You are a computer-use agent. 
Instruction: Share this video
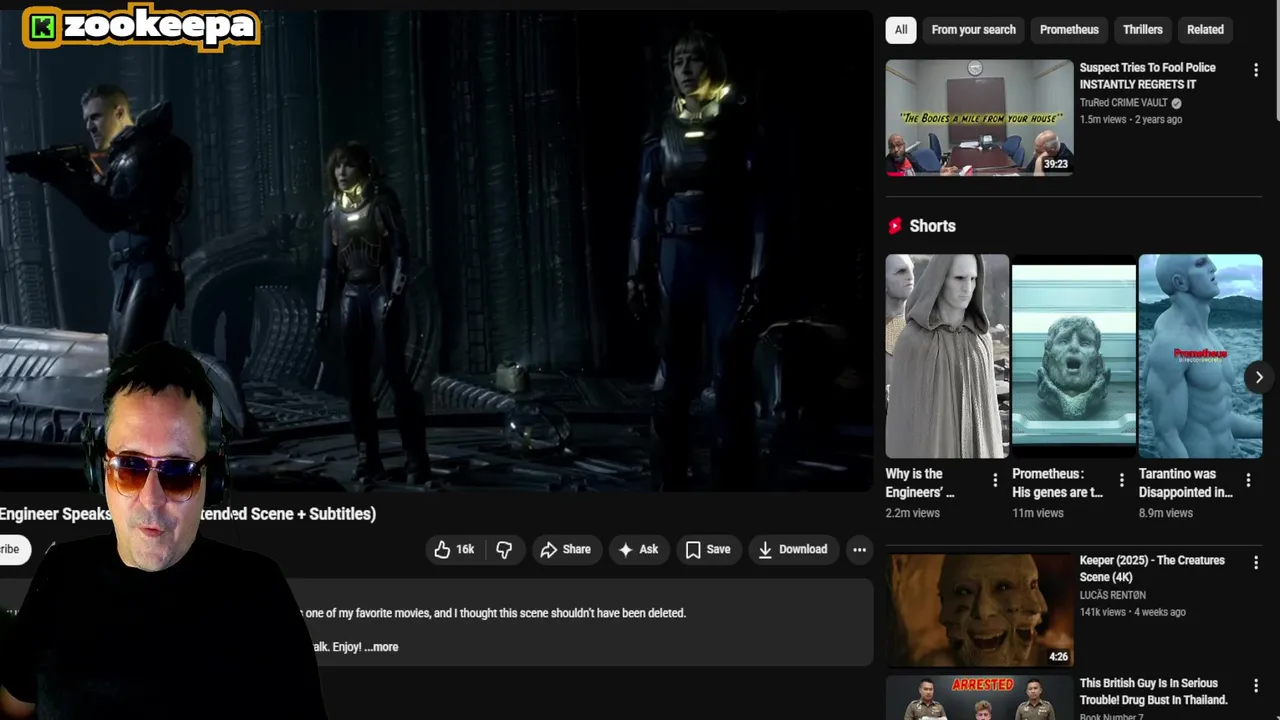tap(565, 549)
